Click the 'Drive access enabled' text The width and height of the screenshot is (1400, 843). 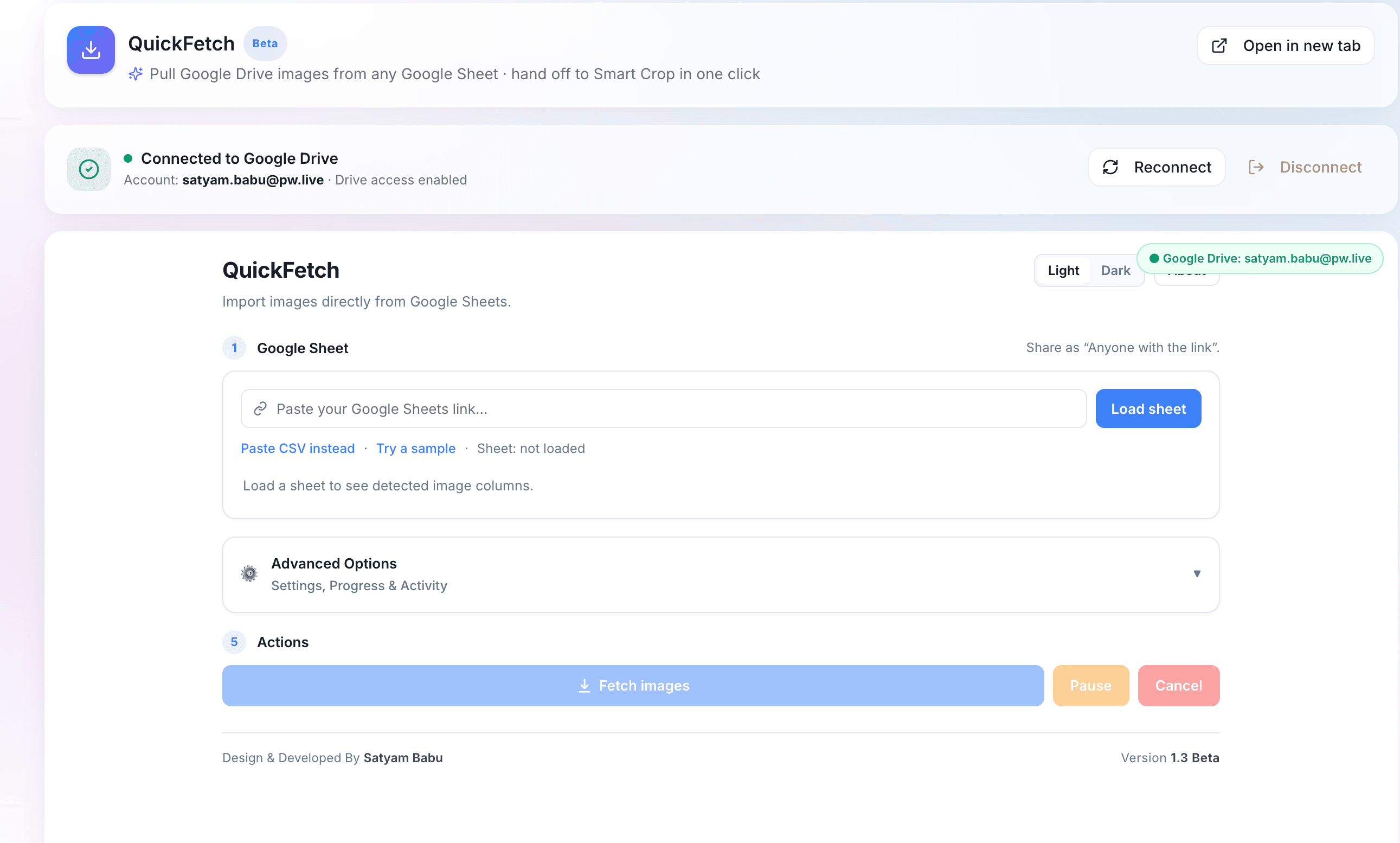[x=401, y=180]
